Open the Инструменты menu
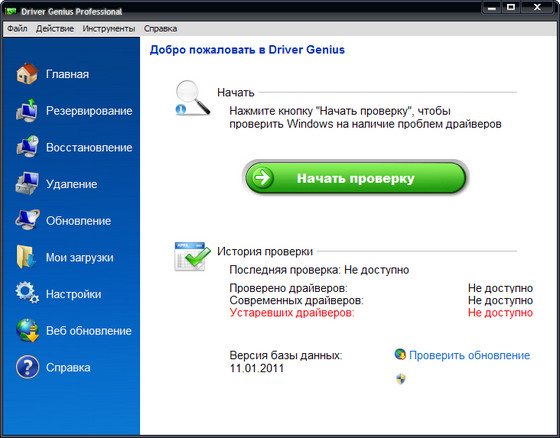Screen dimensions: 560x438 pos(109,29)
